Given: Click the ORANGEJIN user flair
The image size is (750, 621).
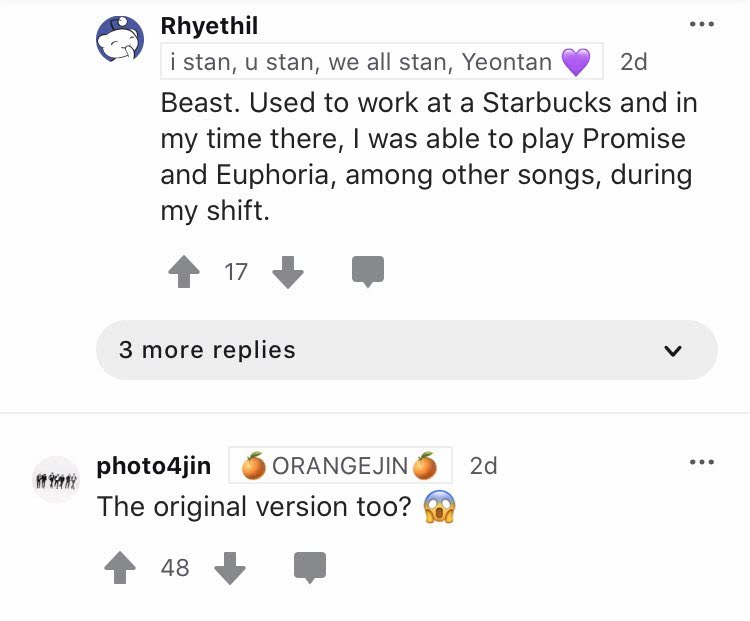Looking at the screenshot, I should tap(340, 466).
